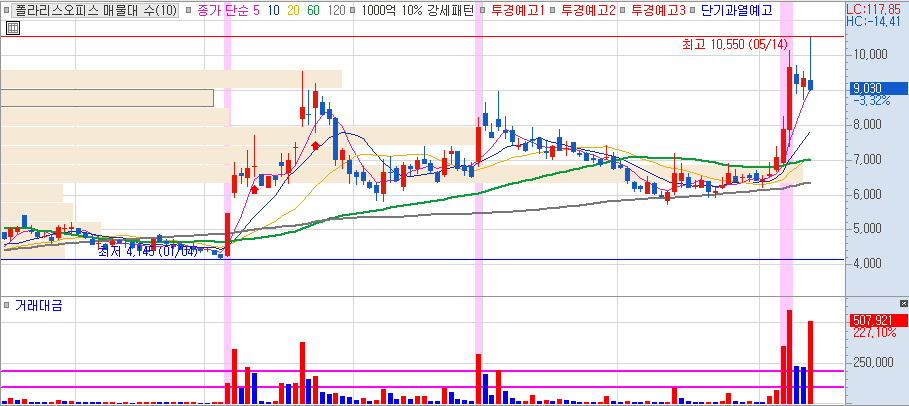Click the 10,000 price axis label
The width and height of the screenshot is (909, 406).
coord(871,55)
